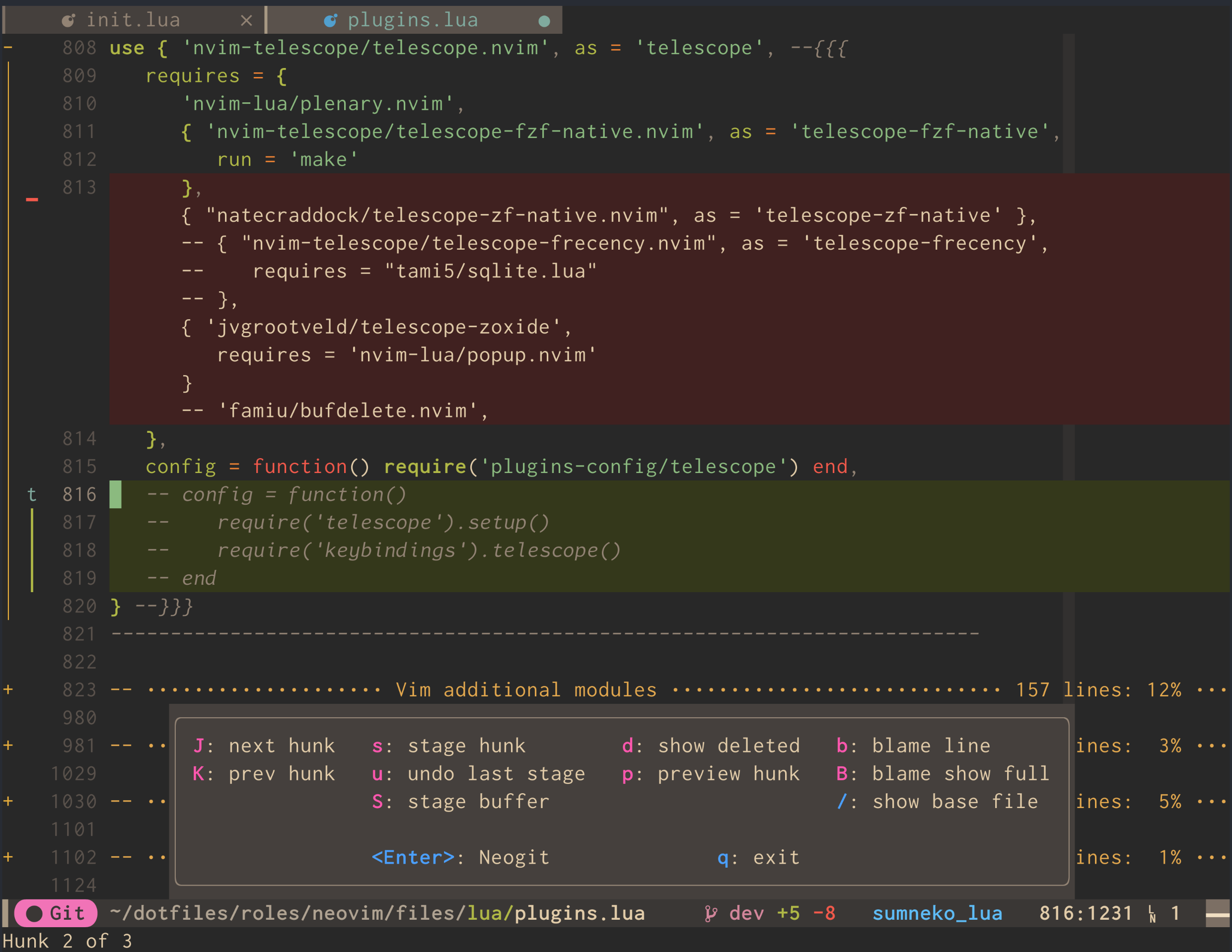Screen dimensions: 1232x952
Task: Close the init.lua tab
Action: click(246, 21)
